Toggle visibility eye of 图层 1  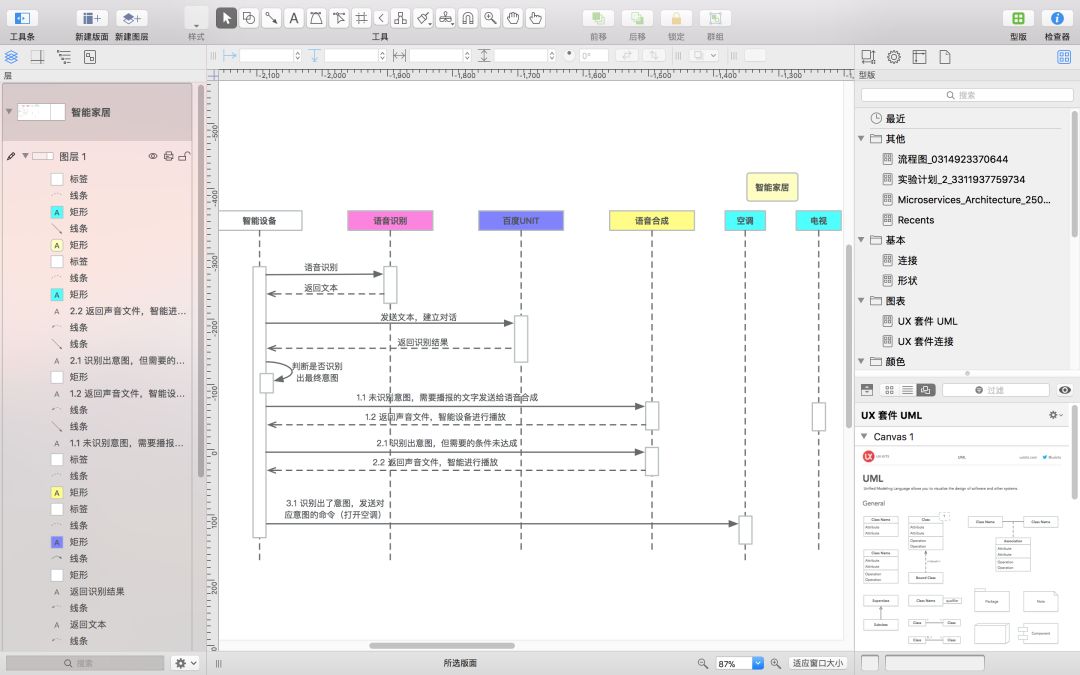click(x=153, y=156)
